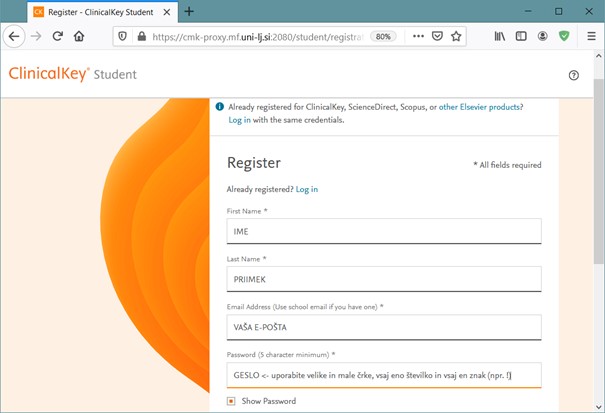Open the Firefox hamburger menu

(591, 36)
